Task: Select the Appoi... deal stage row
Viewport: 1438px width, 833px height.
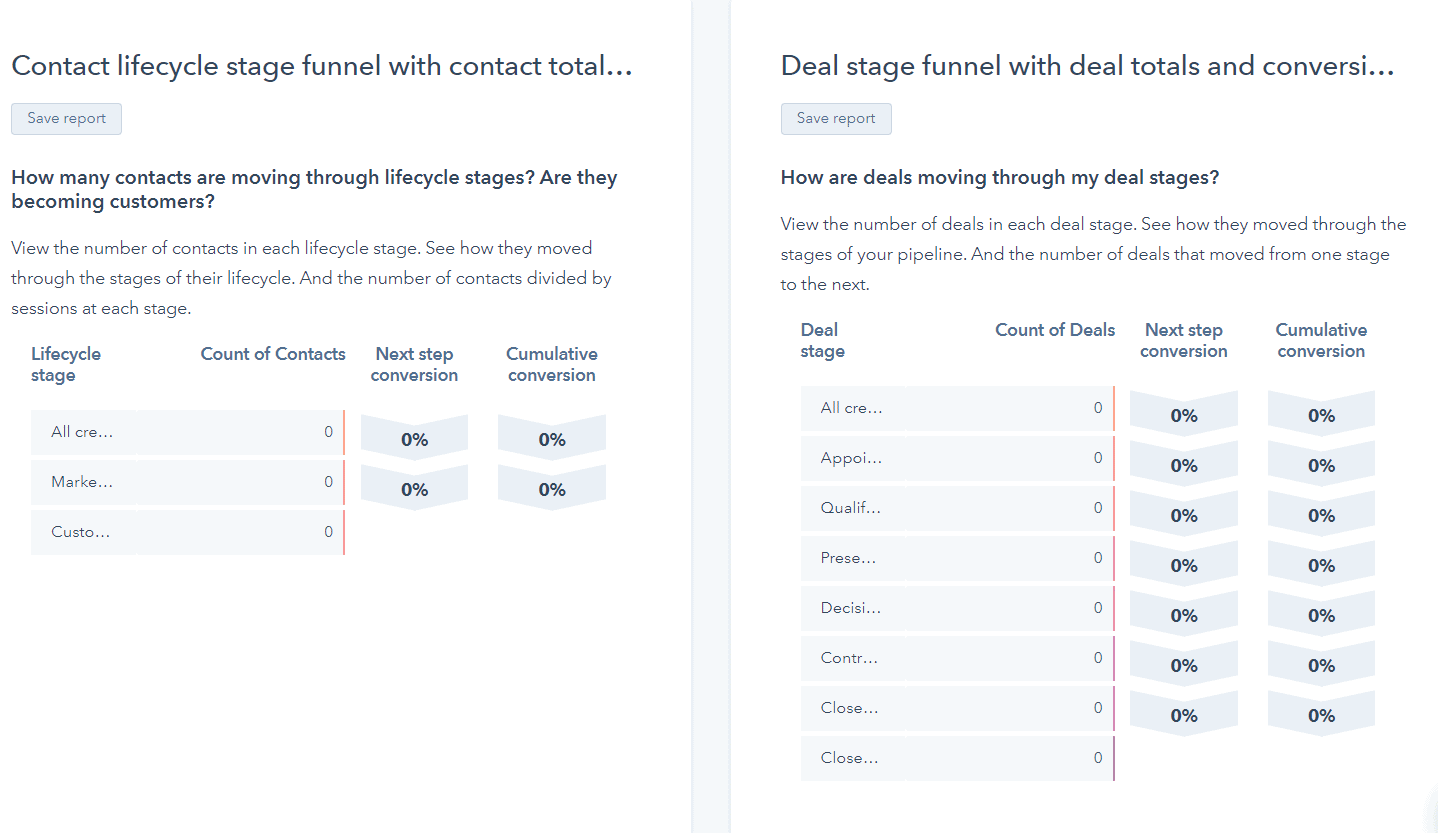Action: pyautogui.click(x=958, y=458)
